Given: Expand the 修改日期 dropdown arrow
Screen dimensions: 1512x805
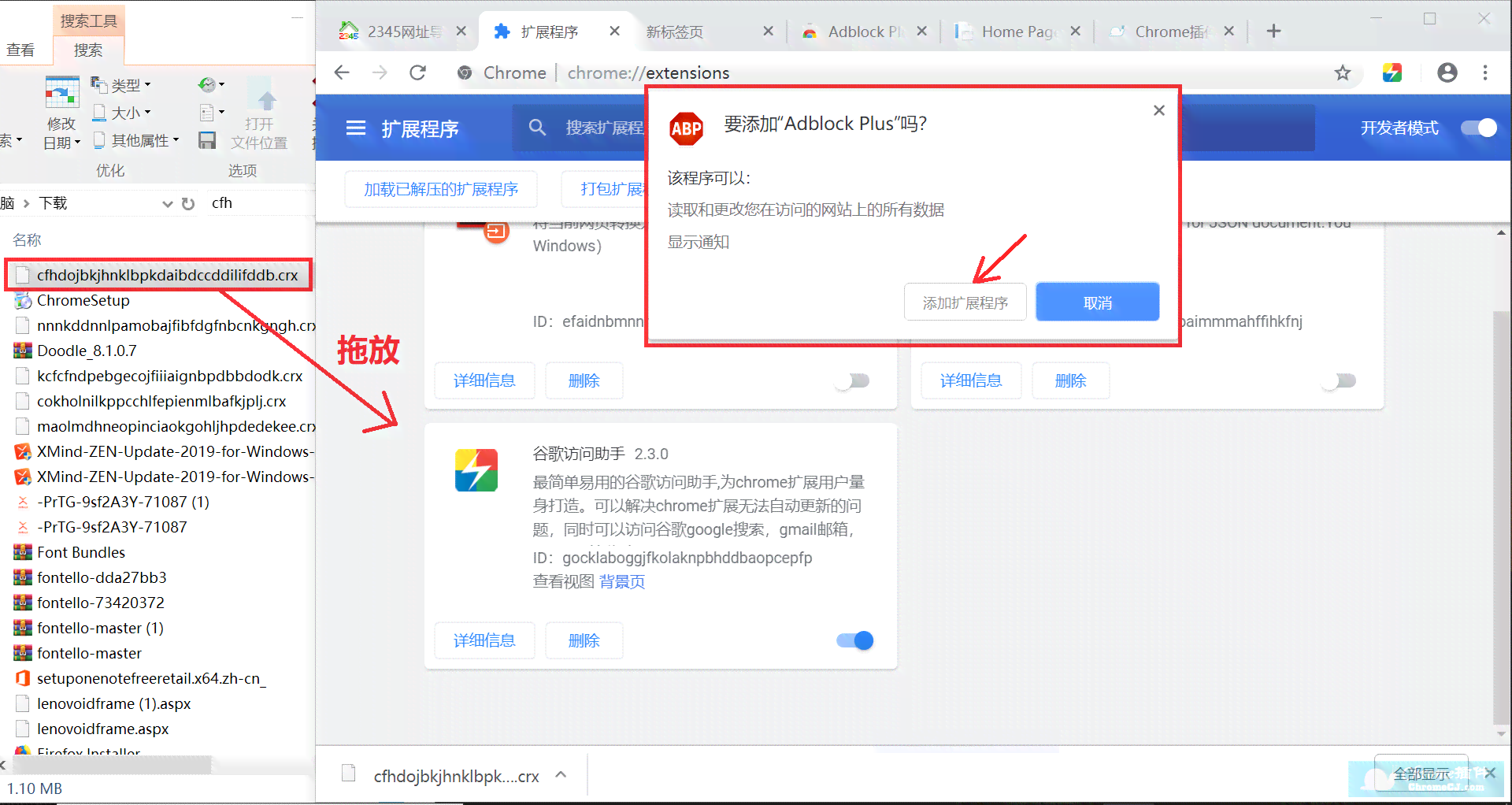Looking at the screenshot, I should tap(77, 143).
